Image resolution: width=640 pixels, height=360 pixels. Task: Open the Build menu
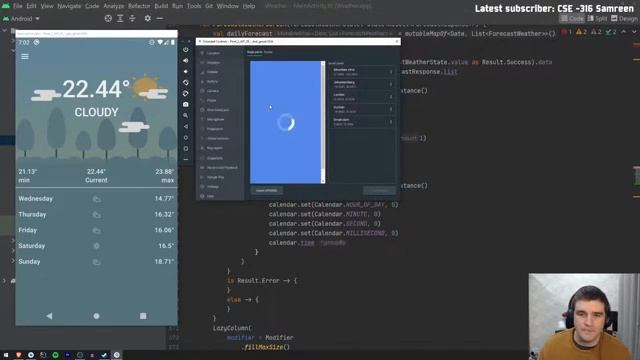click(161, 6)
